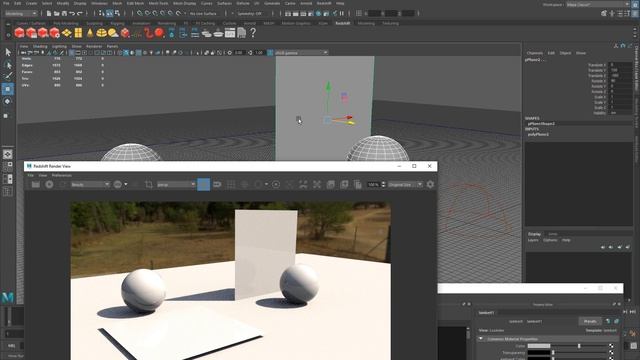Switch to the Display tab in the Layer Editor

(x=534, y=234)
